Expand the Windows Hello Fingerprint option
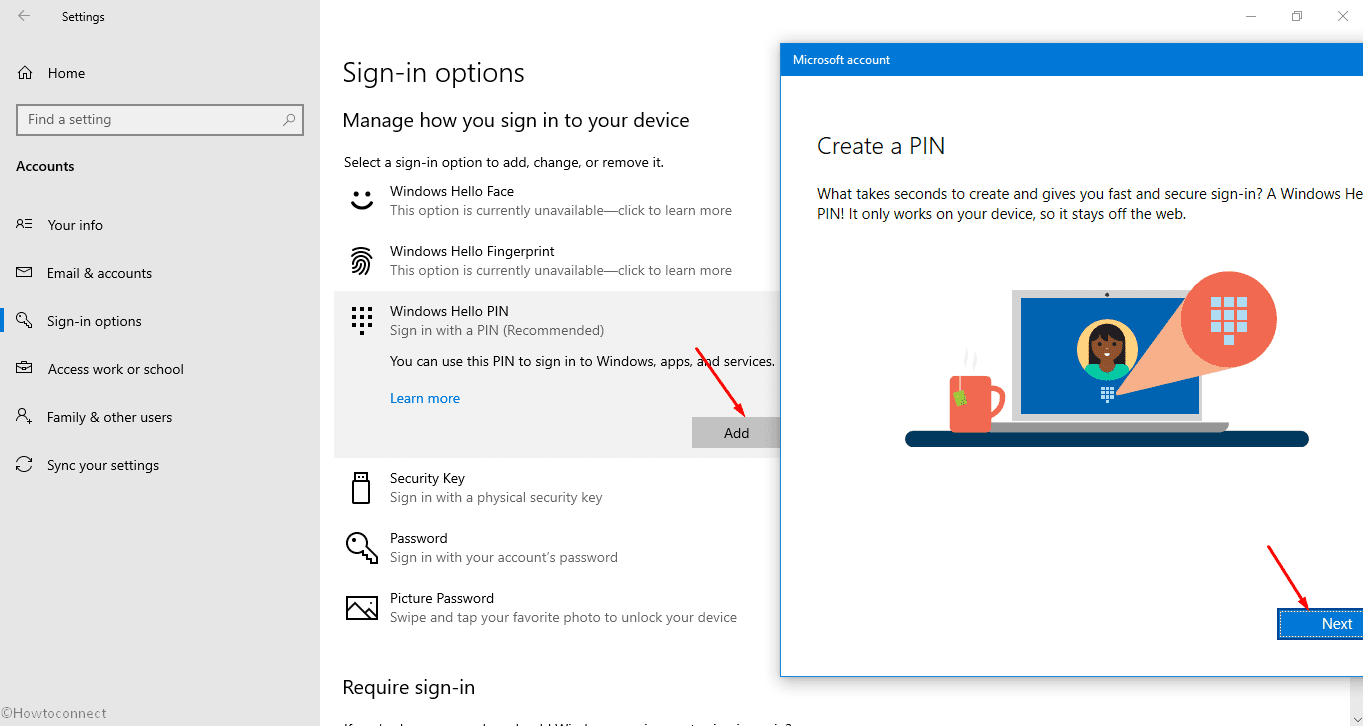The width and height of the screenshot is (1363, 726). [x=557, y=260]
